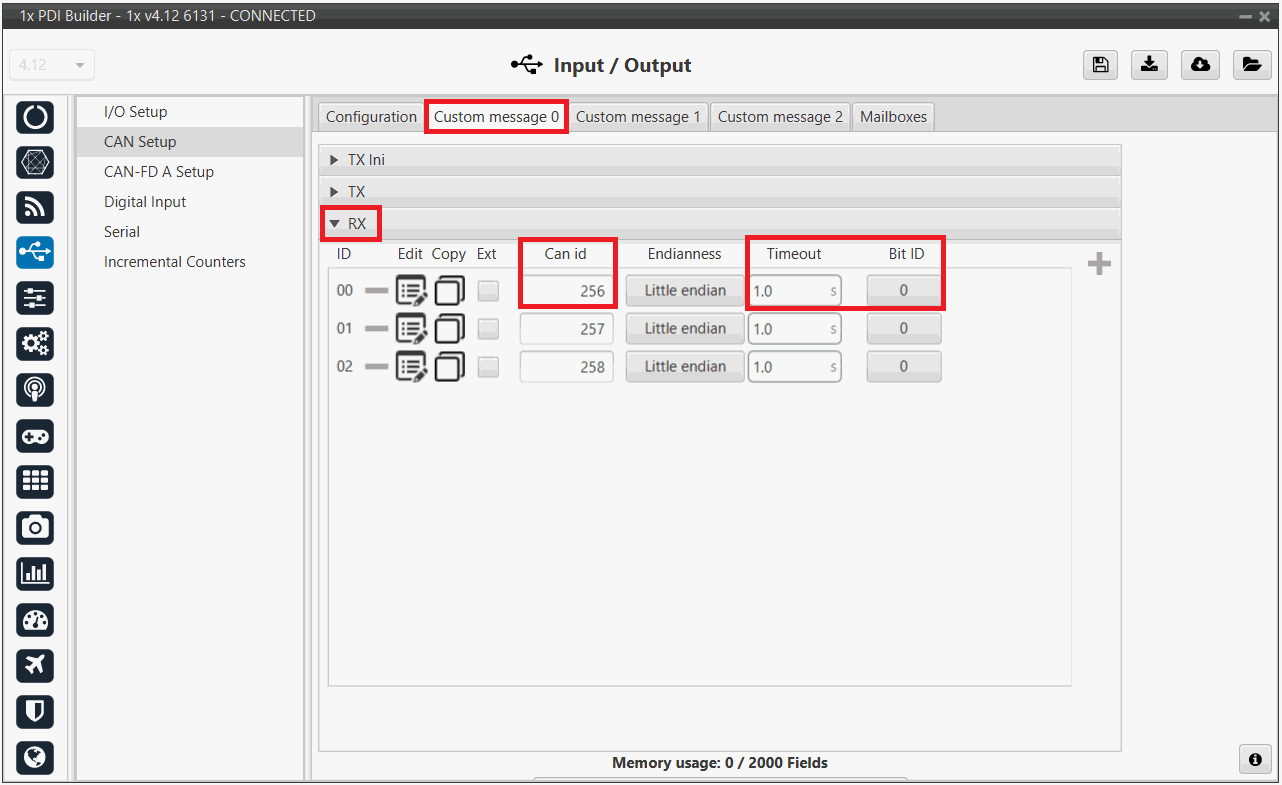Image resolution: width=1282 pixels, height=785 pixels.
Task: Open the camera section in sidebar
Action: [x=35, y=528]
